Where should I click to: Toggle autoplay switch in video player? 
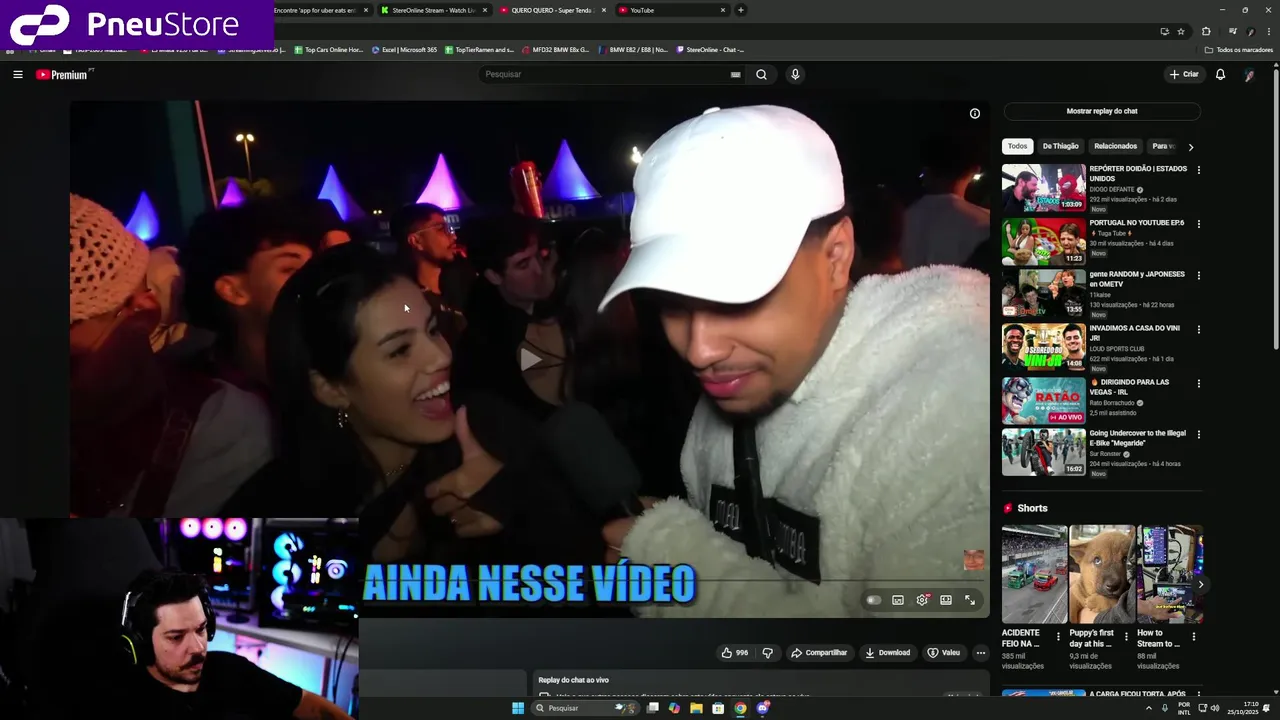pos(874,600)
